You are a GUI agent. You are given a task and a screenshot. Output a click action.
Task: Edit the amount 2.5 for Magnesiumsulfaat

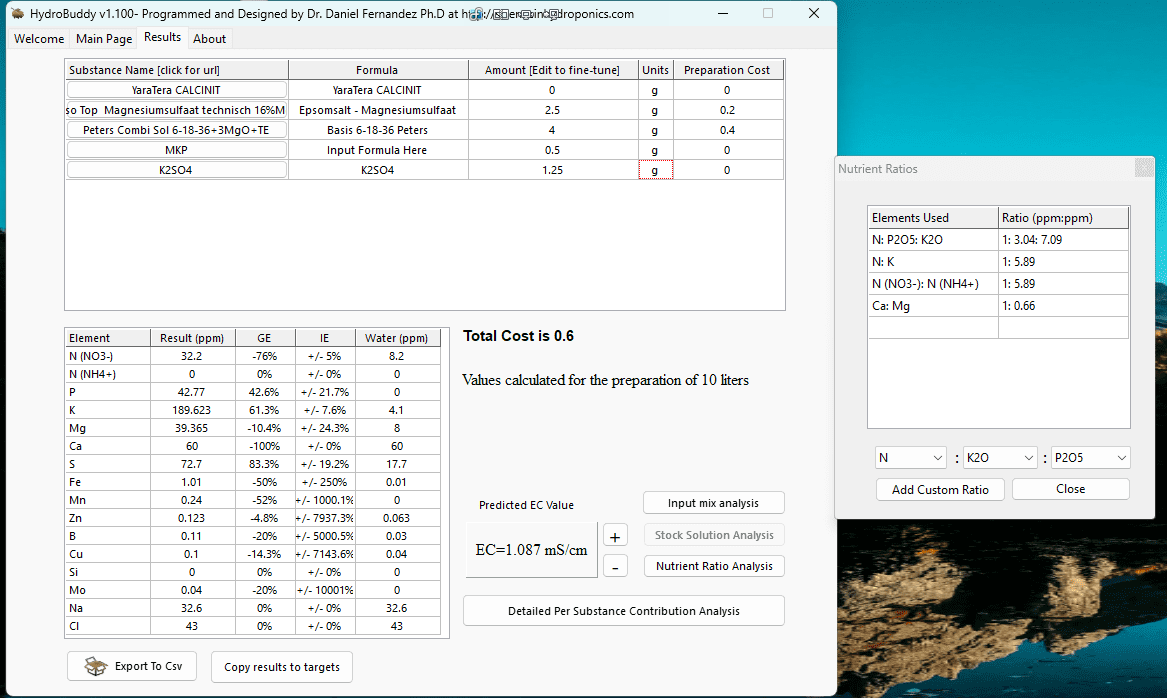[x=552, y=110]
